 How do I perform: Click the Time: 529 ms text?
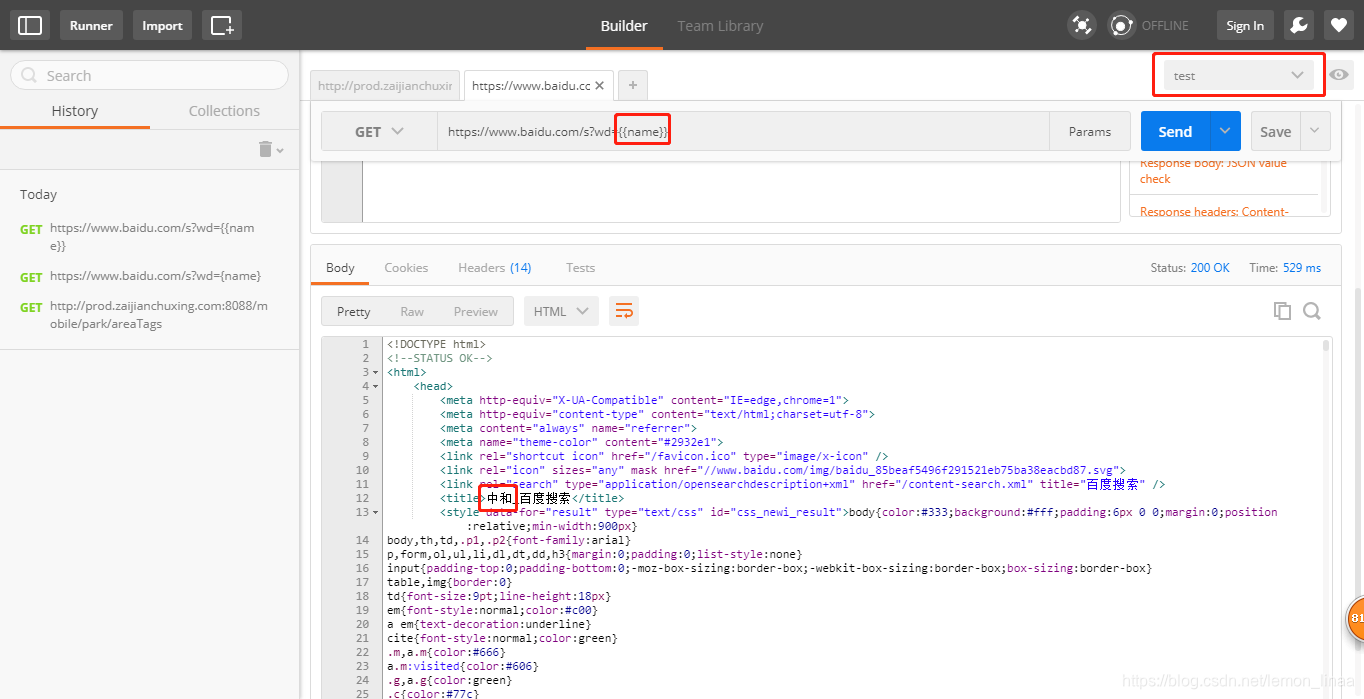(1285, 268)
